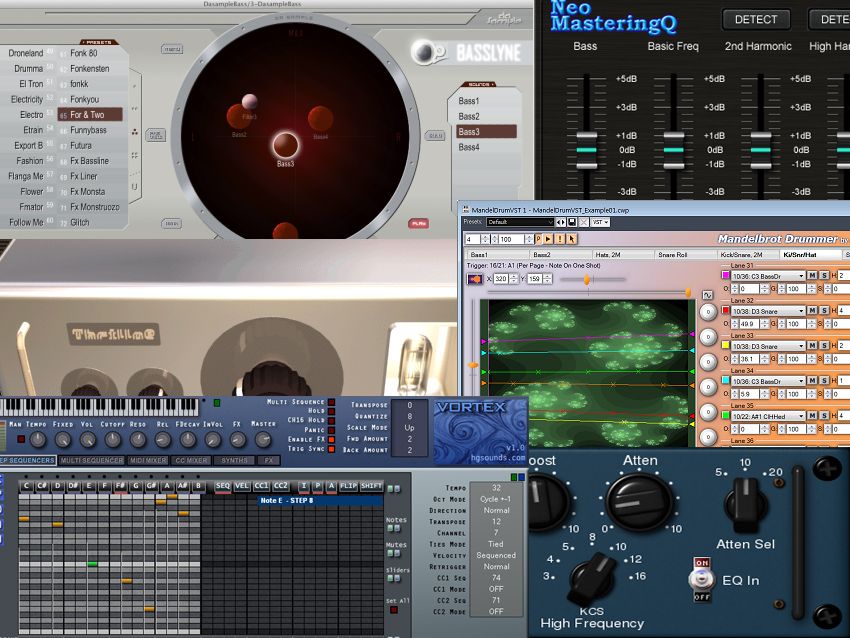Click the P record icon in Mandelbrot Drummer toolbar
This screenshot has width=850, height=638.
point(538,238)
